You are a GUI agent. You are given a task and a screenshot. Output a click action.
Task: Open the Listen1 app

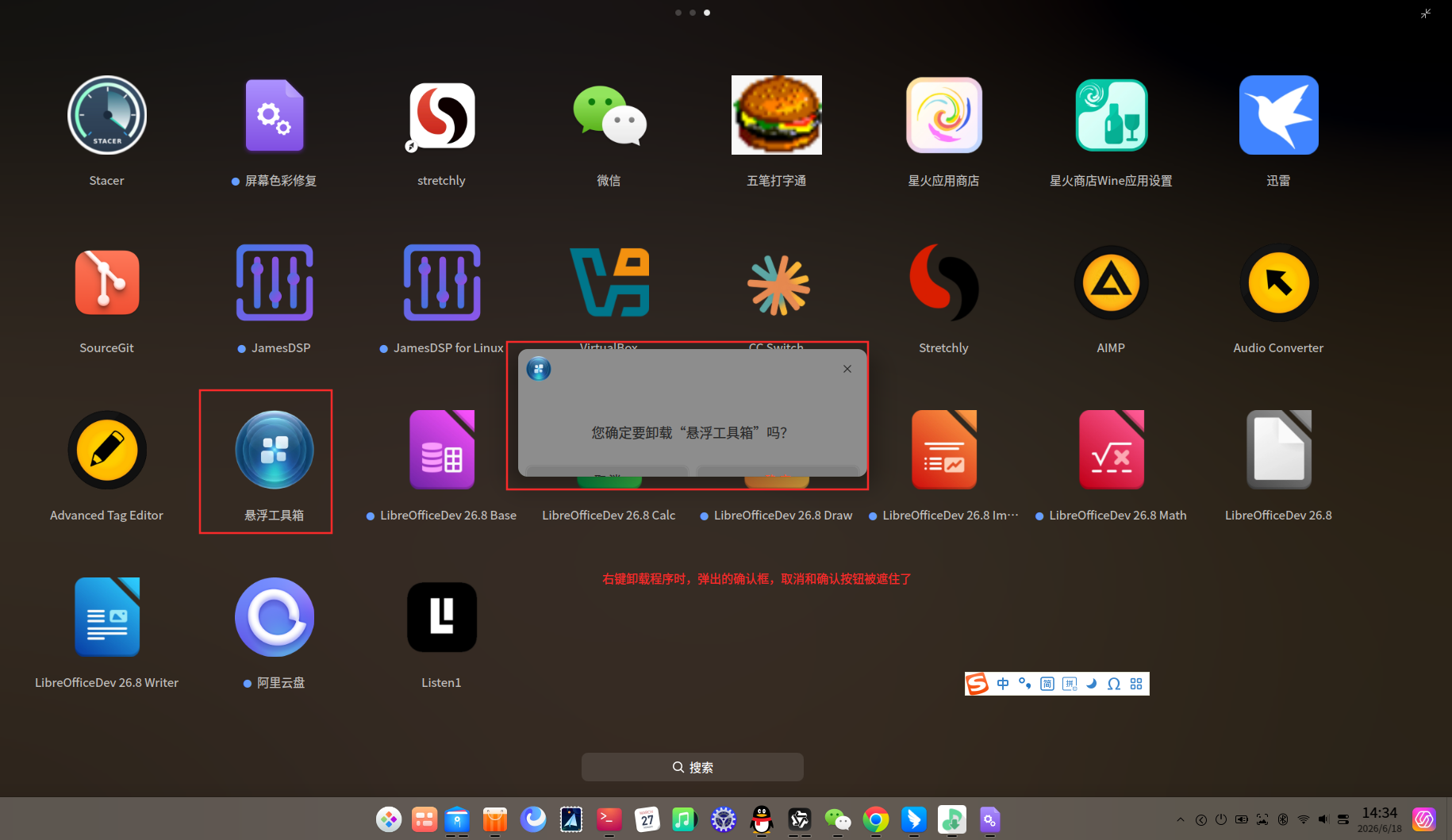[442, 617]
